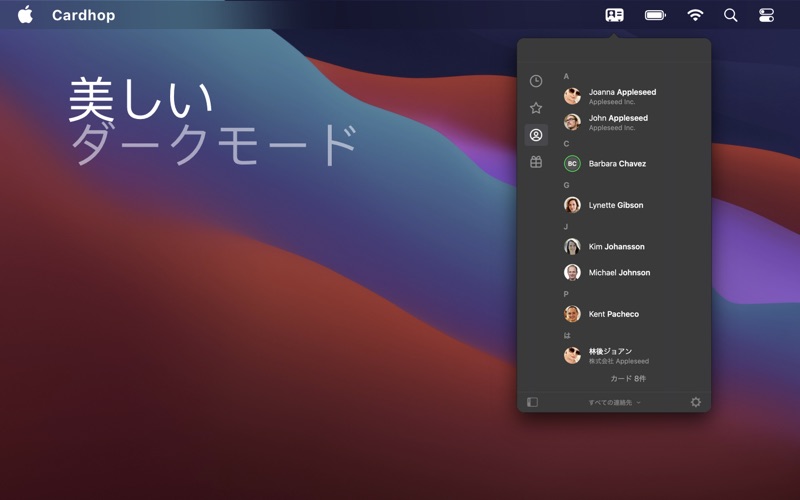Viewport: 800px width, 500px height.
Task: Select Kent Pacheco contact
Action: coord(632,314)
